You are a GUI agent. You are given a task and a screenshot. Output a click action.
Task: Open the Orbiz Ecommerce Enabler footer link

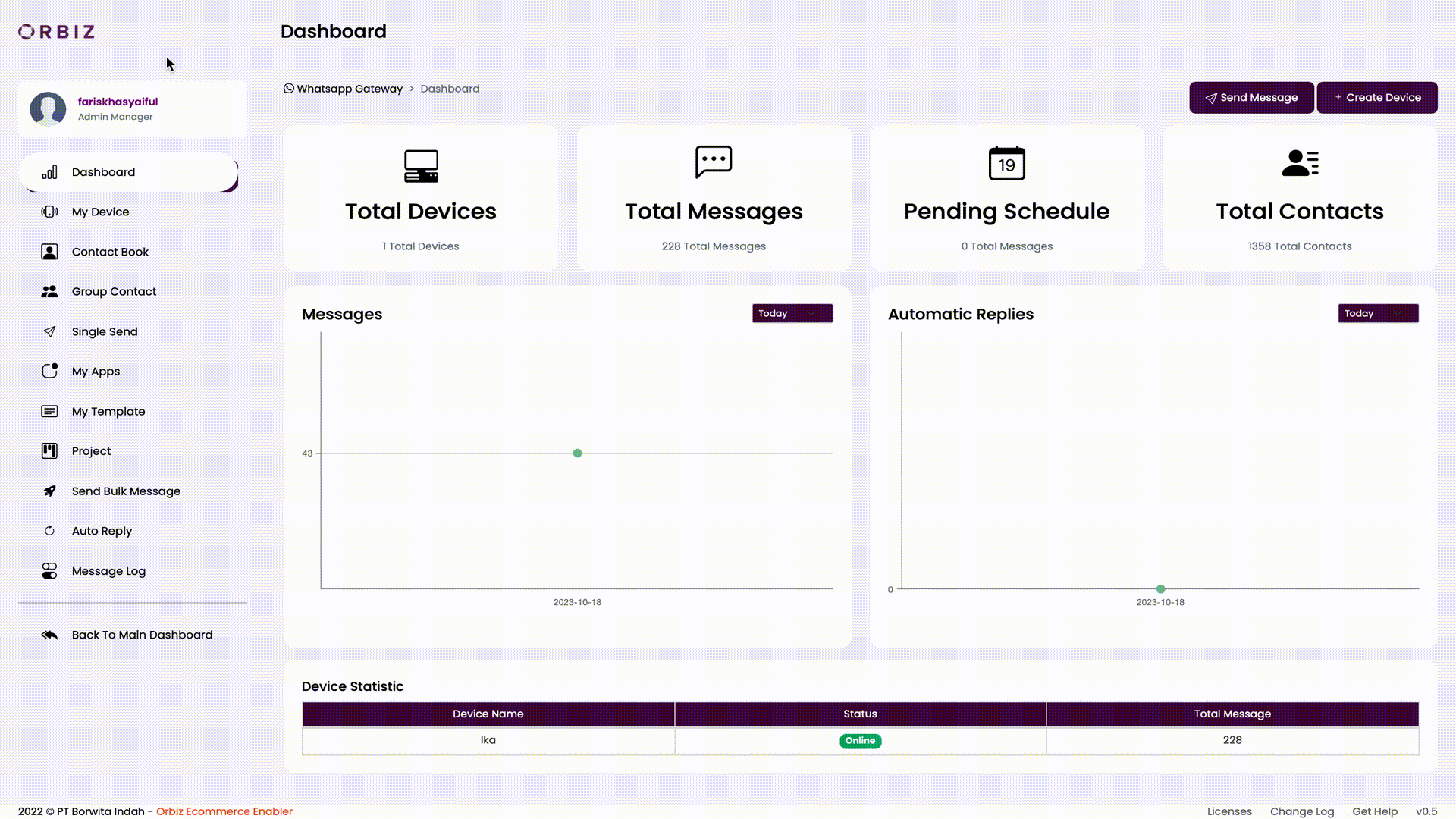[x=224, y=811]
